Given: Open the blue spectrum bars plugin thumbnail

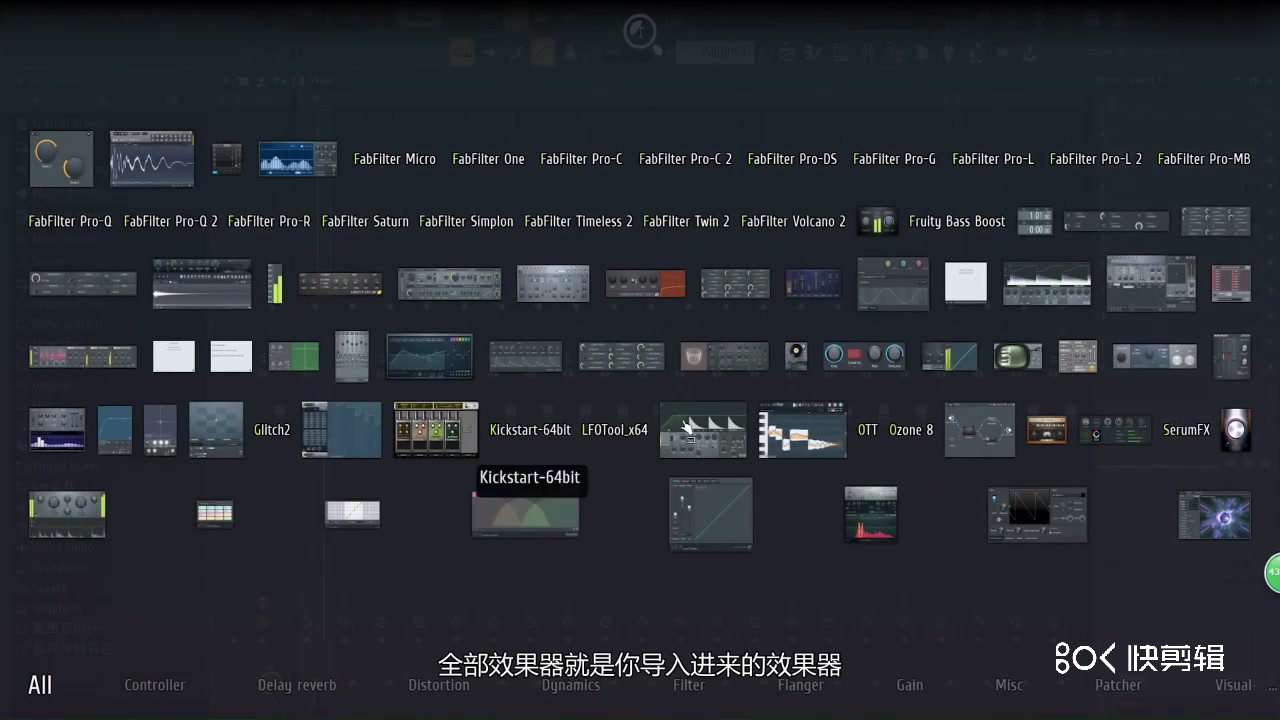Looking at the screenshot, I should pos(298,159).
